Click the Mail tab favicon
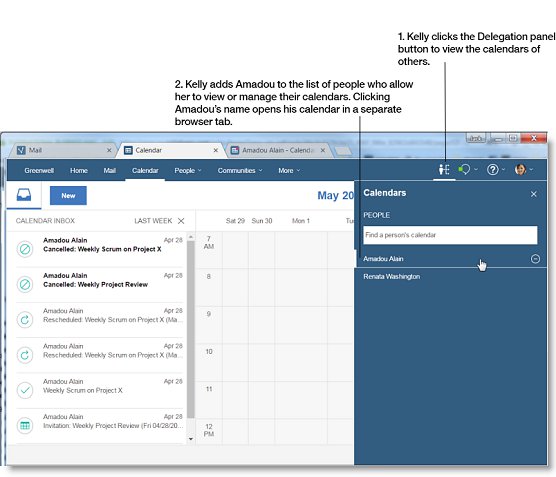This screenshot has width=556, height=477. 21,150
